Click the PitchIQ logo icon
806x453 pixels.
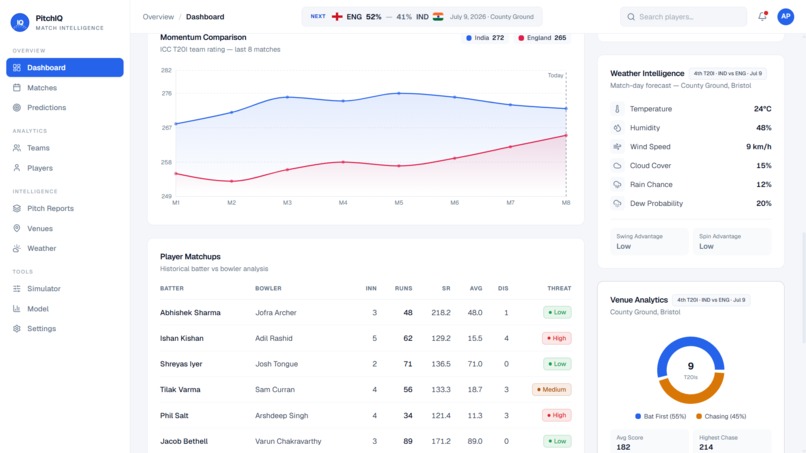20,23
